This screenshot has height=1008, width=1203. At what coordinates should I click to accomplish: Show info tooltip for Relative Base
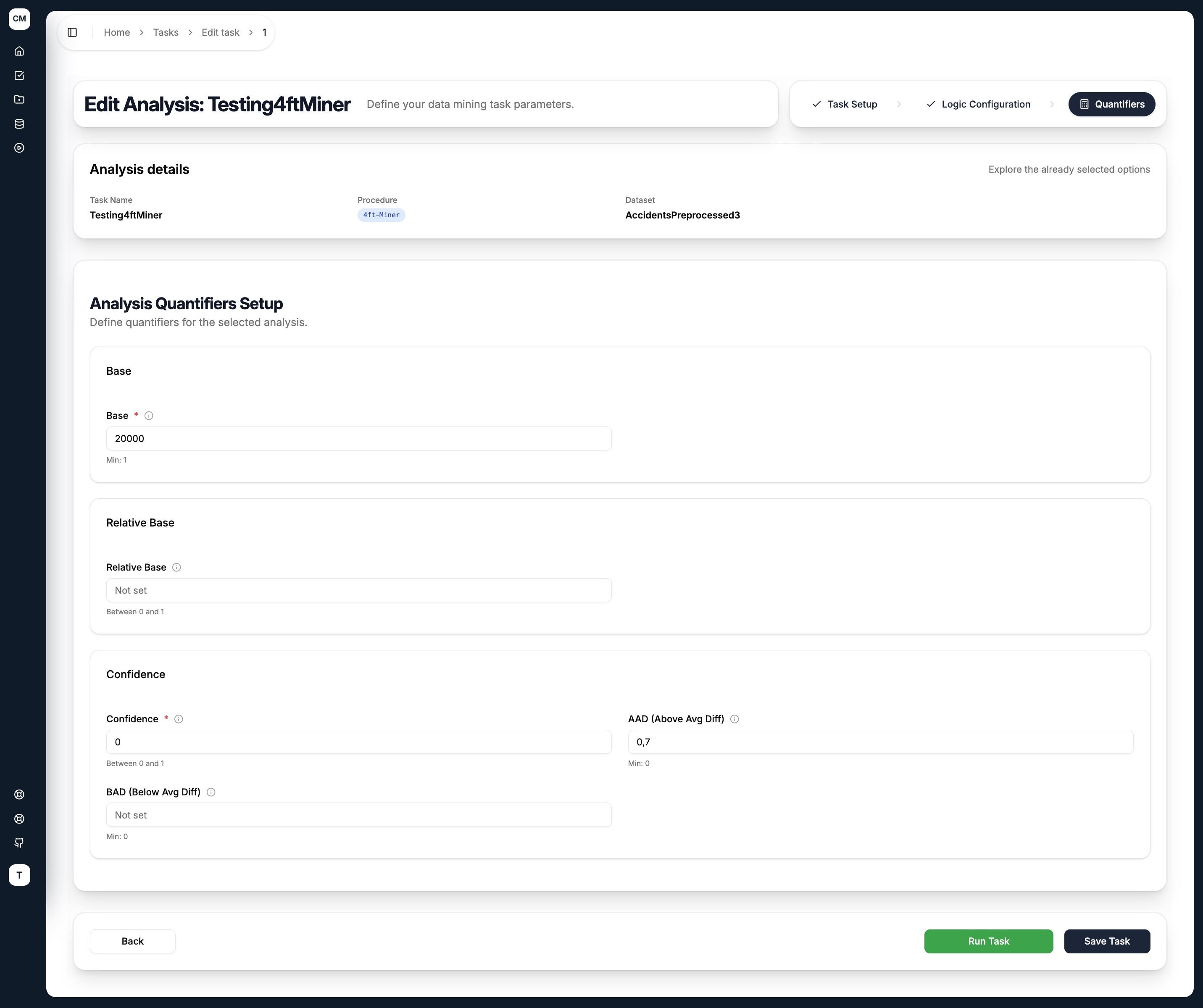click(x=176, y=568)
